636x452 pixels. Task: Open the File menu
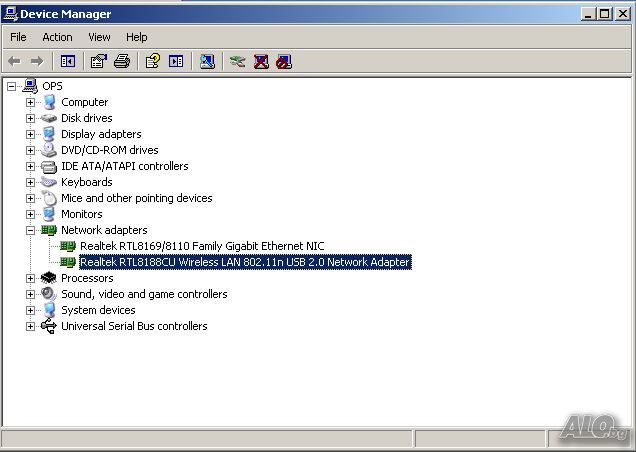pyautogui.click(x=18, y=37)
